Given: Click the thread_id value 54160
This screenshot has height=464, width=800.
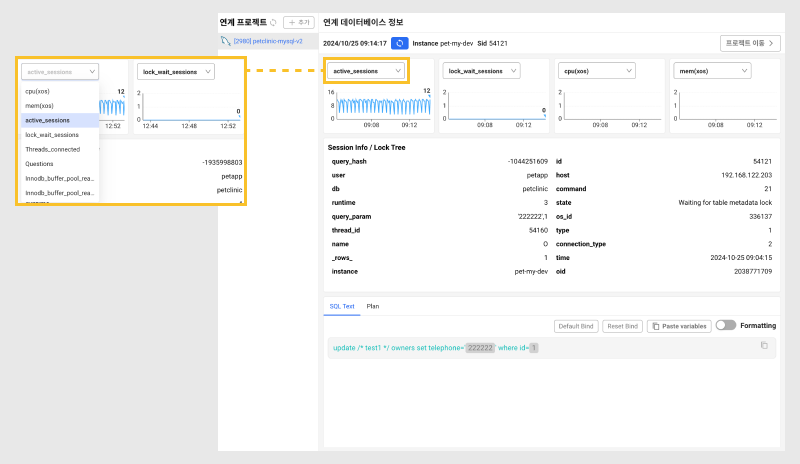Looking at the screenshot, I should (538, 230).
